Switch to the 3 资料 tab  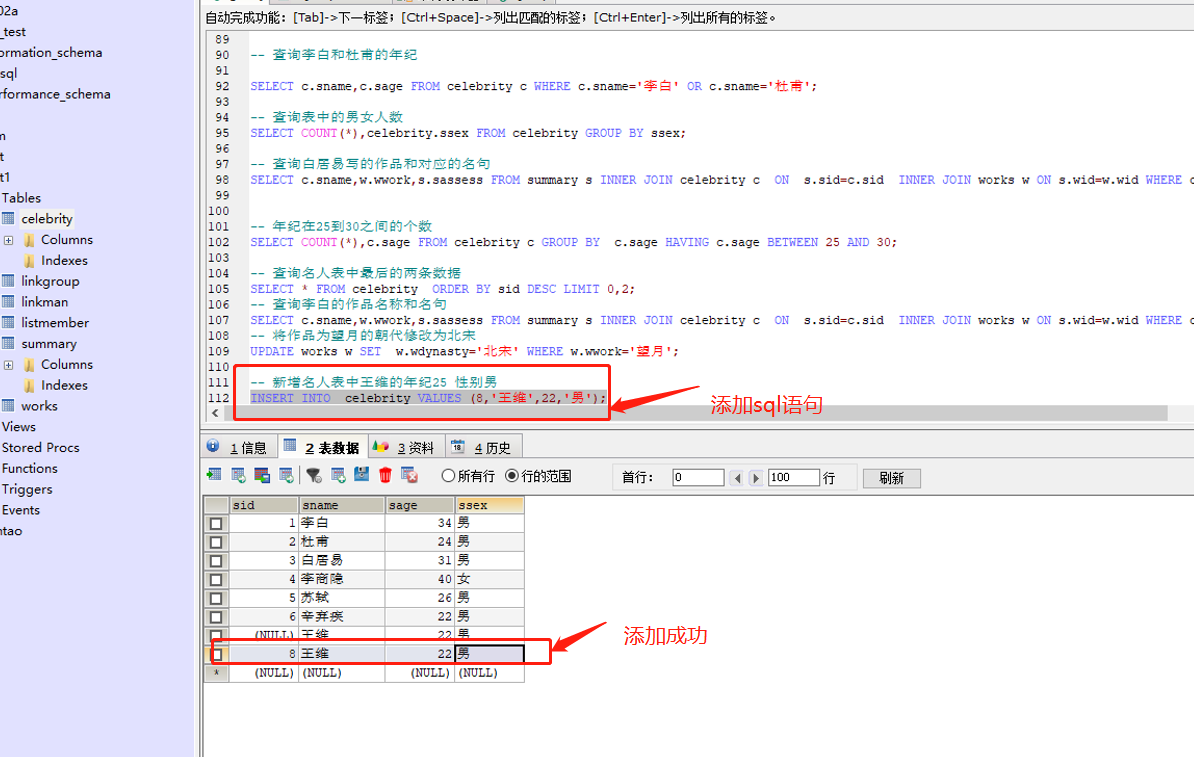pos(405,447)
